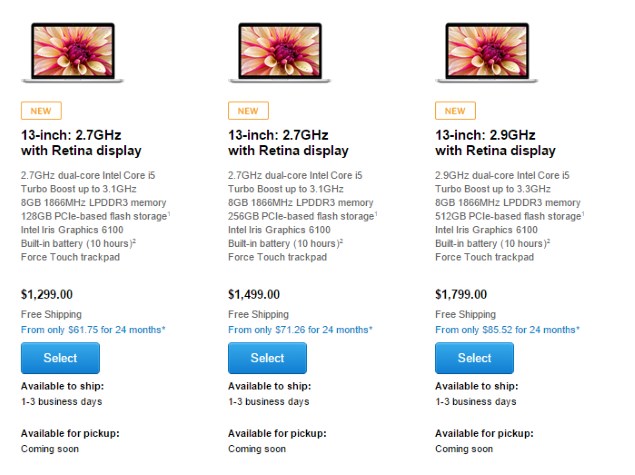Choose Select under the $1,499.00 model

(x=267, y=358)
